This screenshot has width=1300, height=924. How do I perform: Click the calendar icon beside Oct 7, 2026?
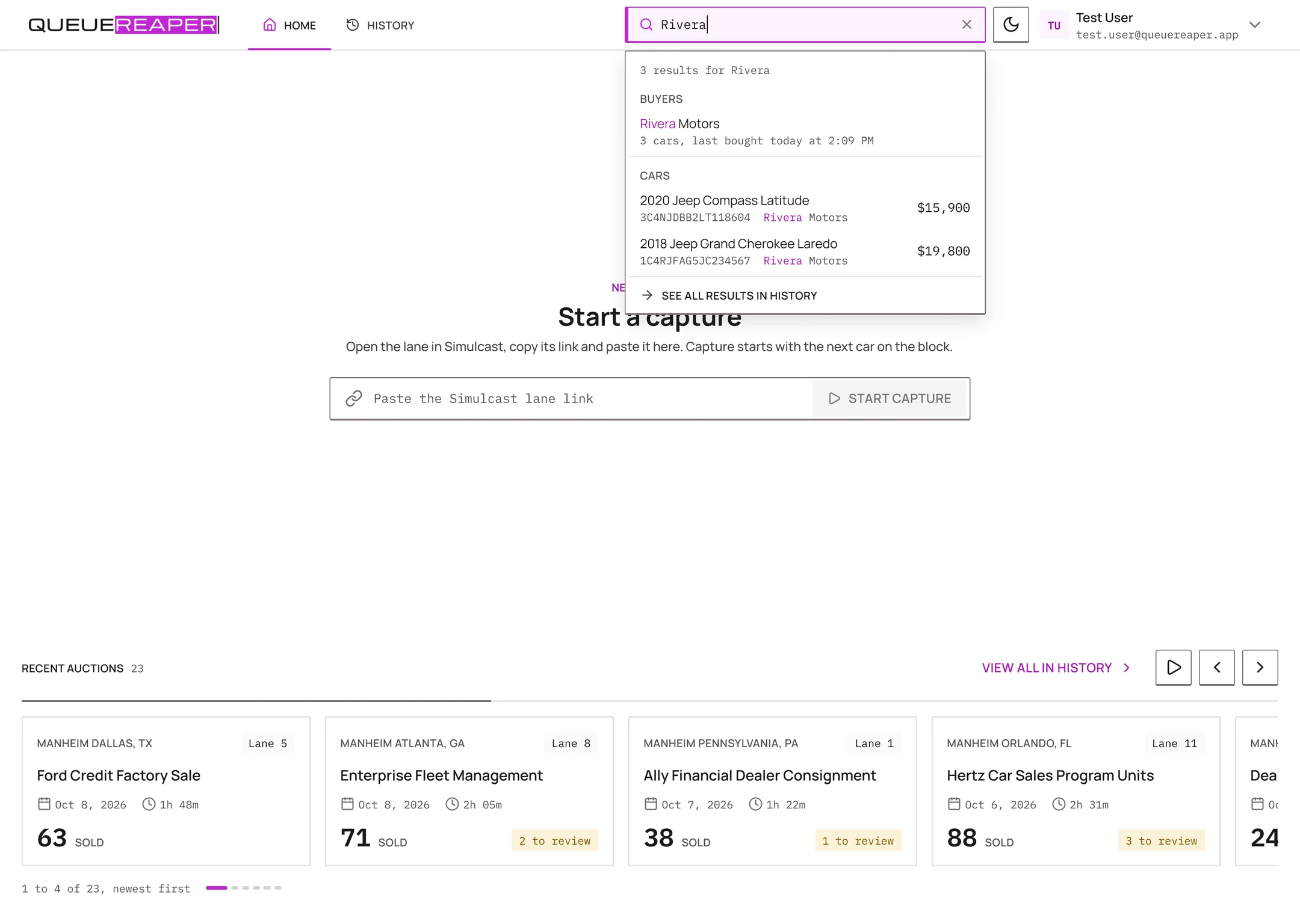click(651, 804)
